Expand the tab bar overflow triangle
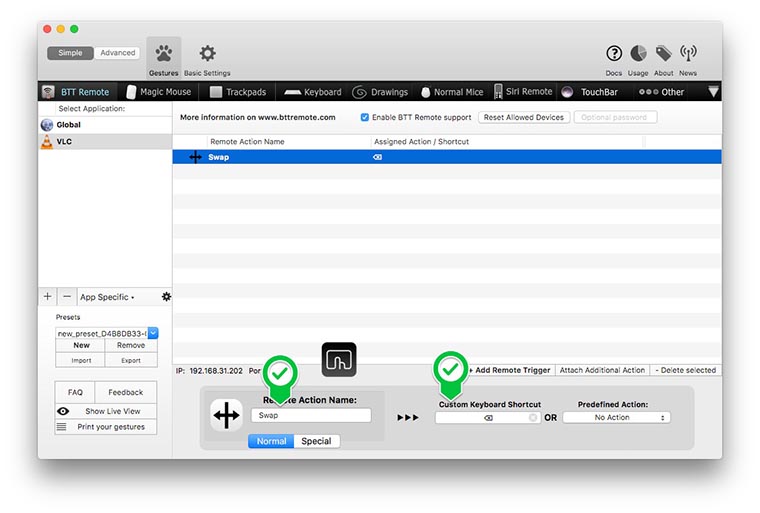The height and width of the screenshot is (513, 760). pos(713,92)
